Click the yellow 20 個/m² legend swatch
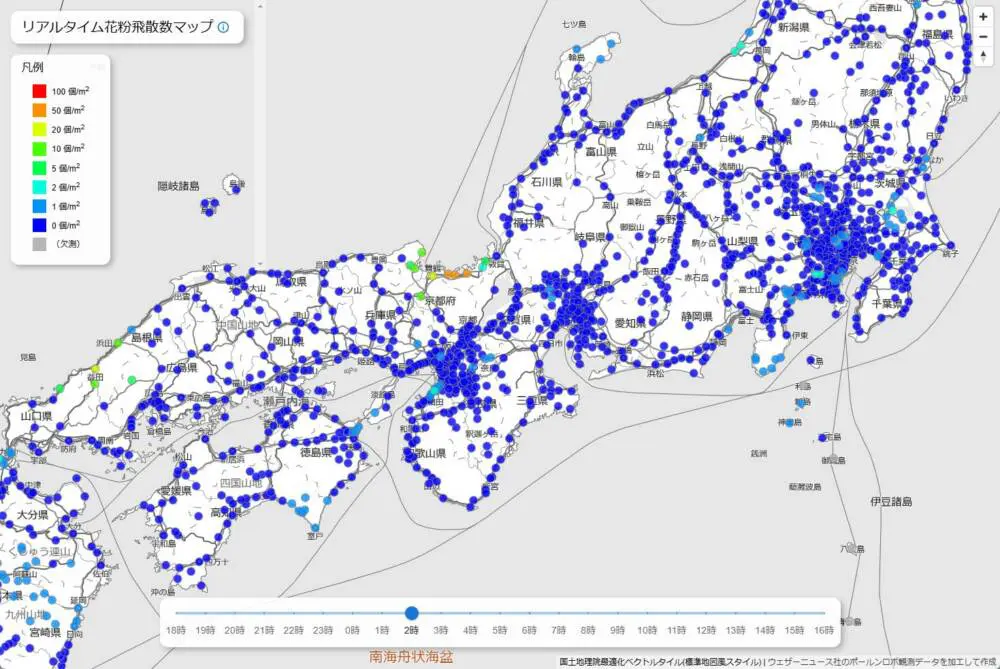This screenshot has height=669, width=1000. click(x=40, y=129)
